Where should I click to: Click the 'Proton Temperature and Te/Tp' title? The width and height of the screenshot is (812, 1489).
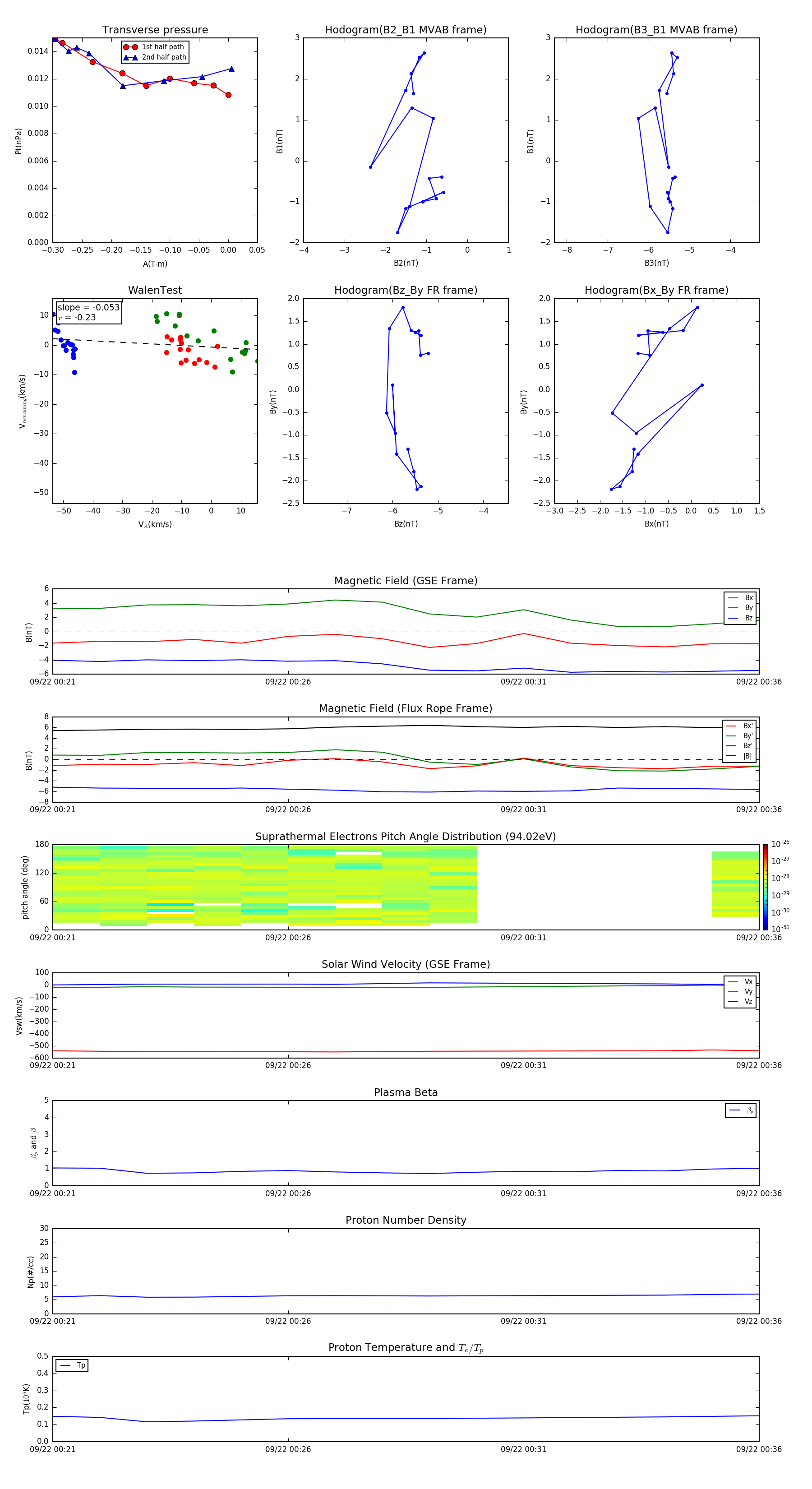(406, 1348)
